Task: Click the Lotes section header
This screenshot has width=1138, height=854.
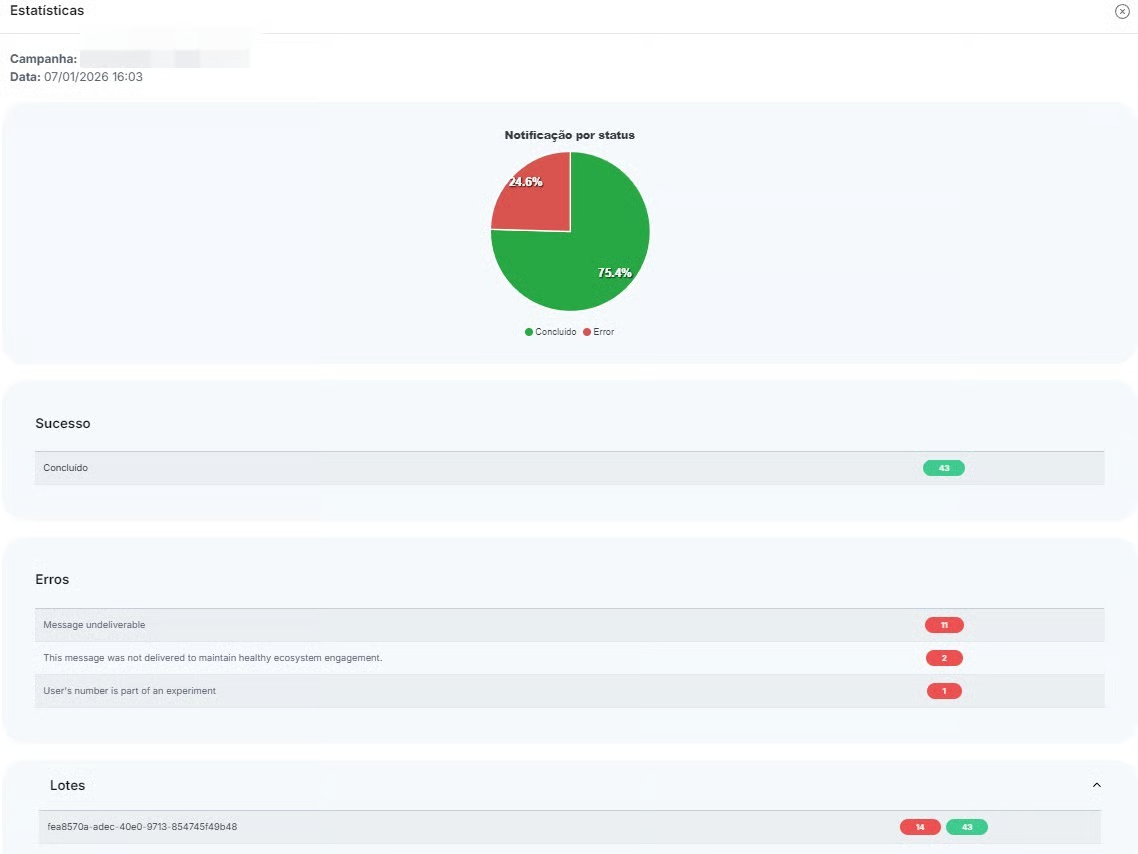Action: click(68, 786)
